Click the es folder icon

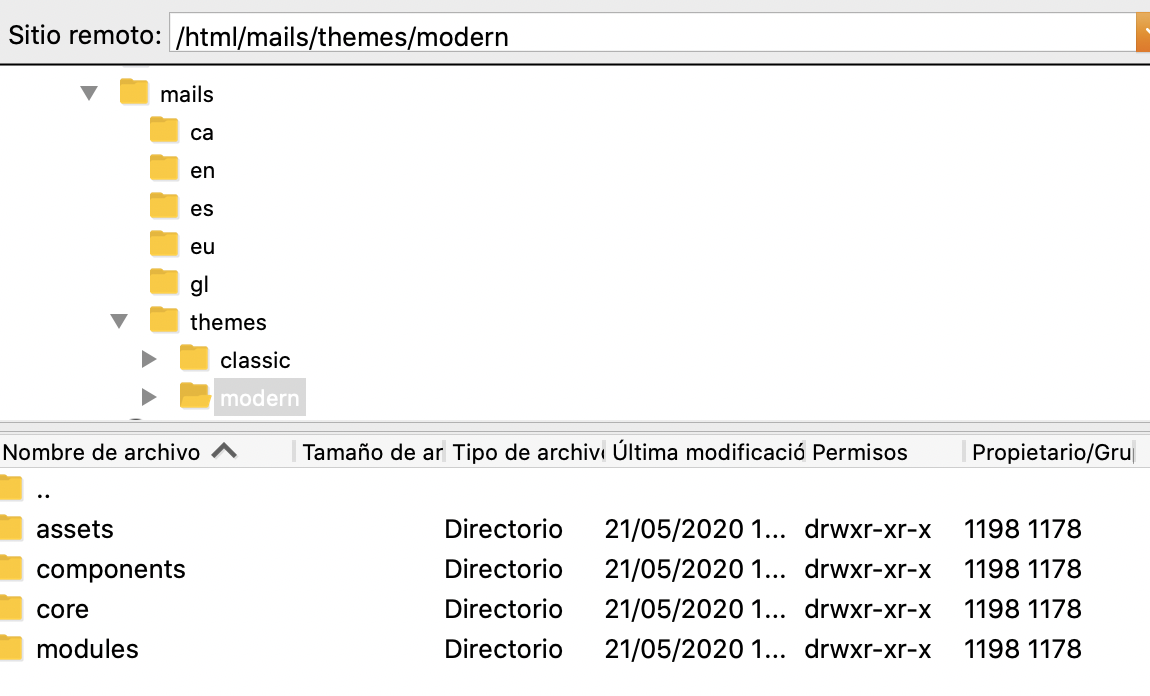click(164, 207)
